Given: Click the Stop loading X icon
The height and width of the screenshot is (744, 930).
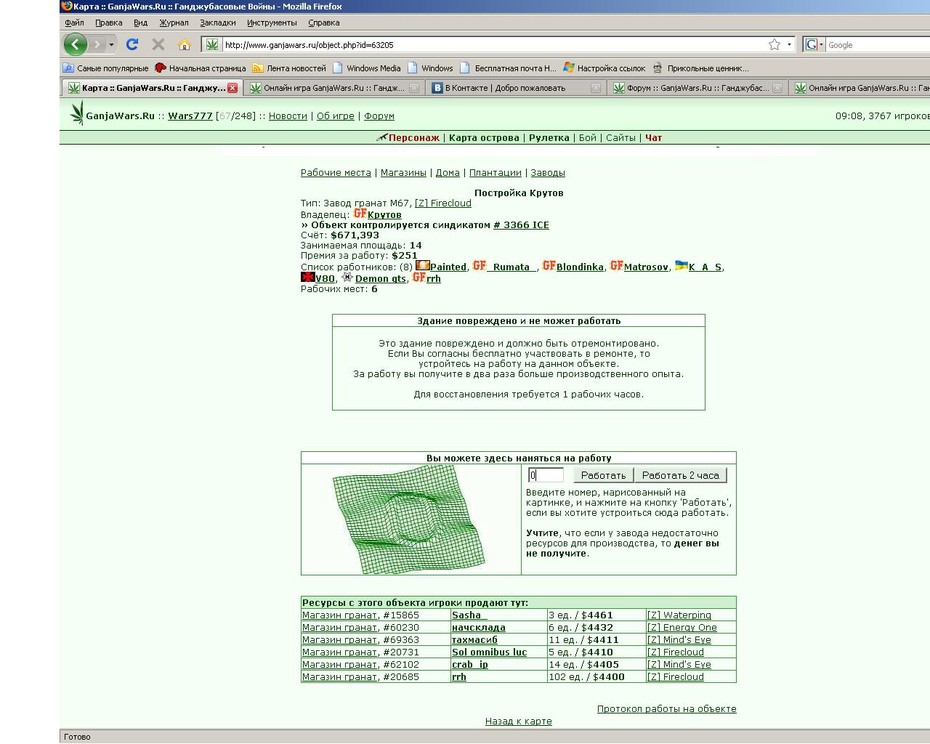Looking at the screenshot, I should coord(158,44).
